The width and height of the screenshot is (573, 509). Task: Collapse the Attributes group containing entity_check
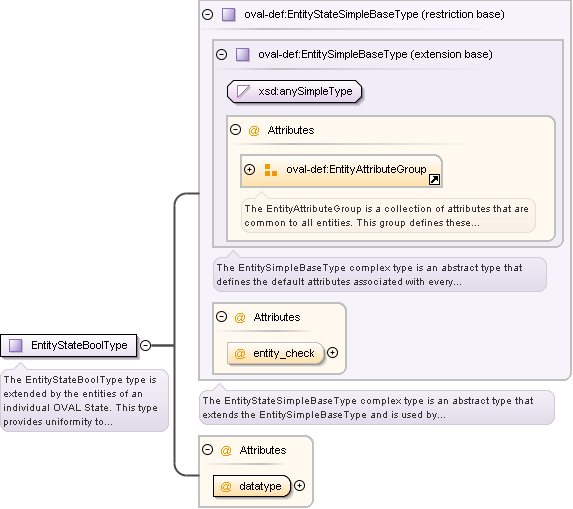point(221,316)
